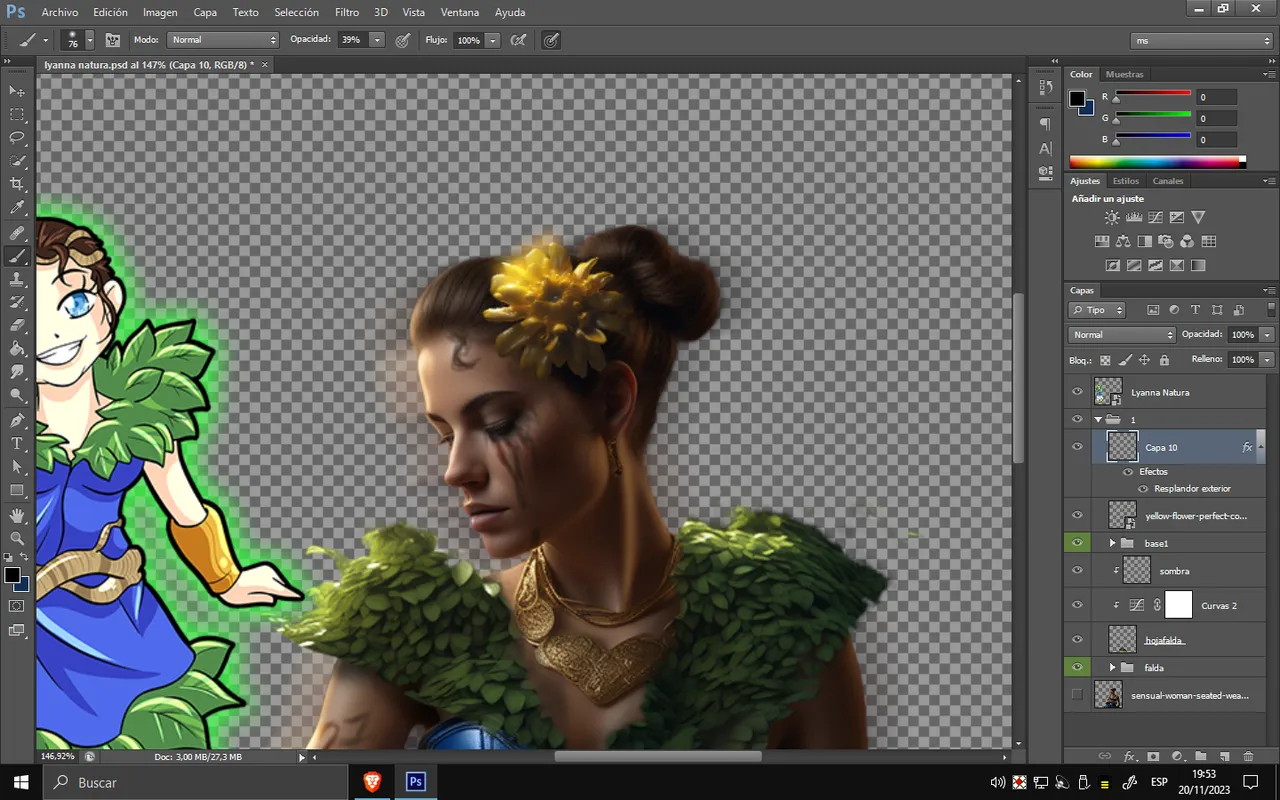Select the Move tool
This screenshot has height=800, width=1280.
click(x=17, y=91)
